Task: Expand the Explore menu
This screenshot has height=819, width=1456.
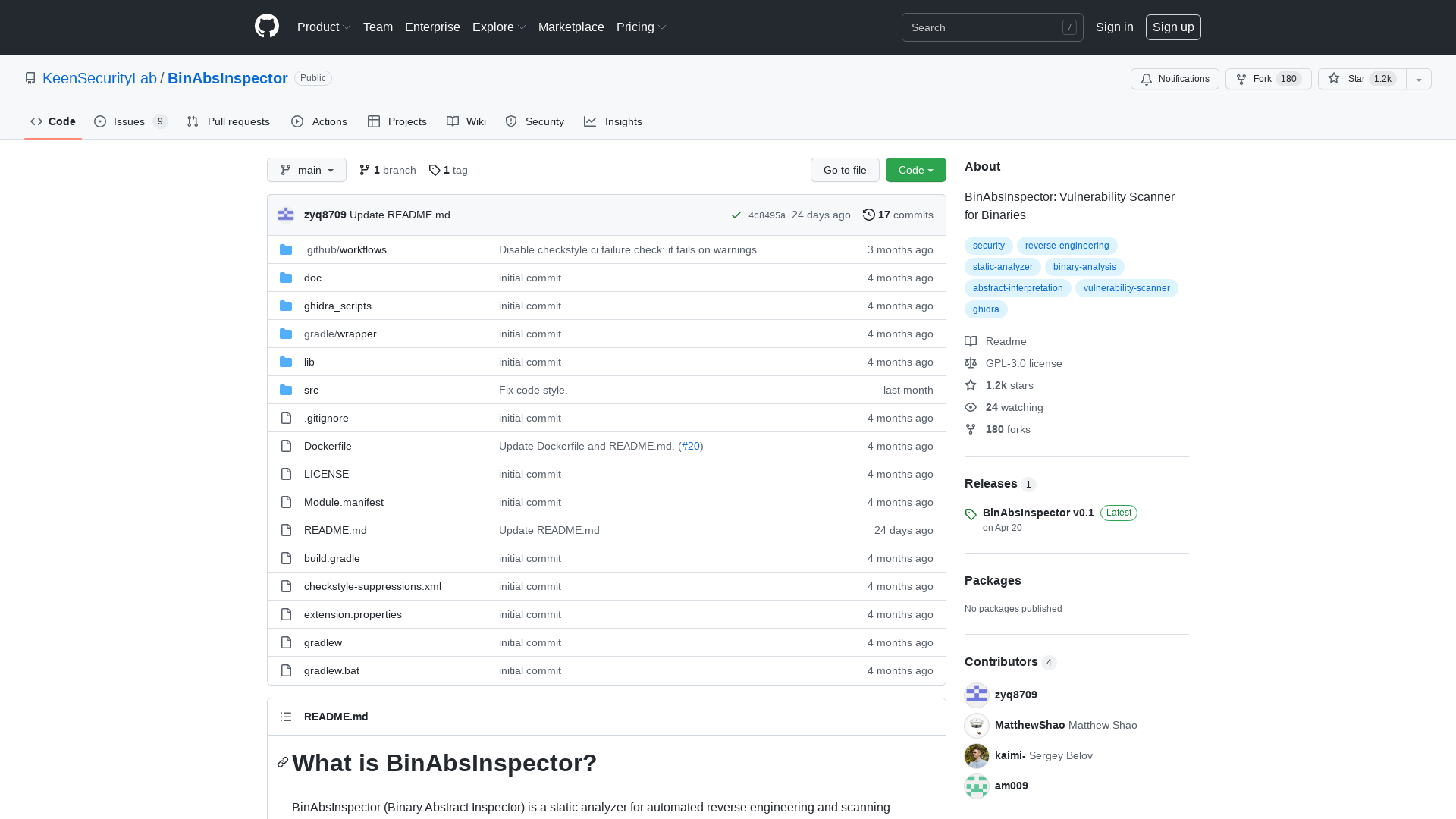Action: [499, 27]
